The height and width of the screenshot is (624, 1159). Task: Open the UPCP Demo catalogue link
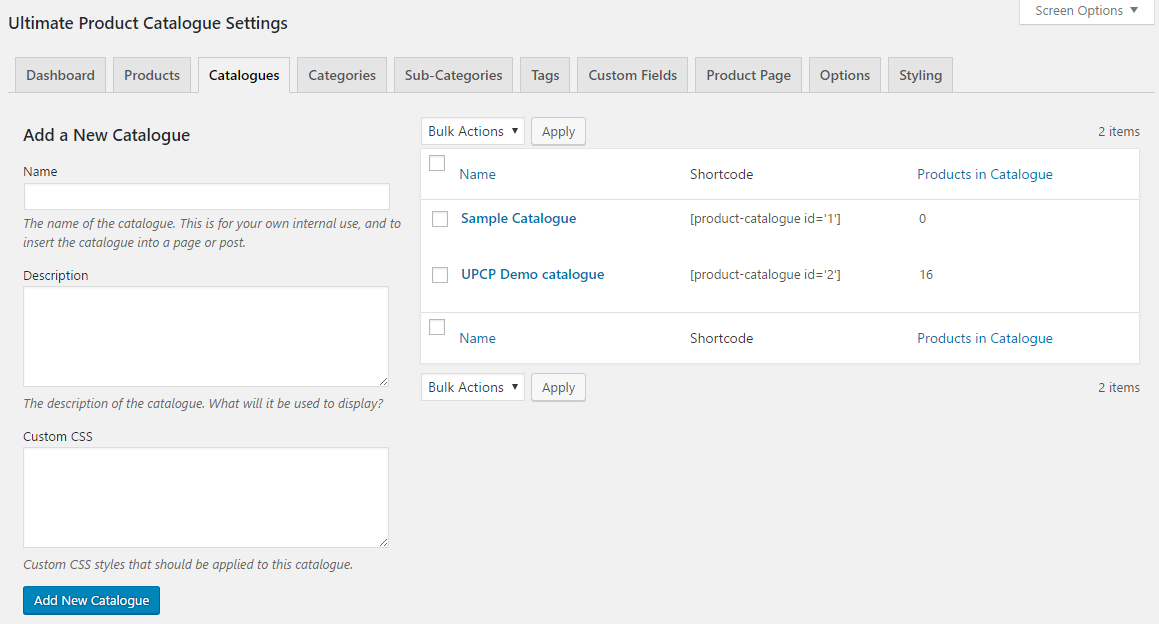[532, 274]
